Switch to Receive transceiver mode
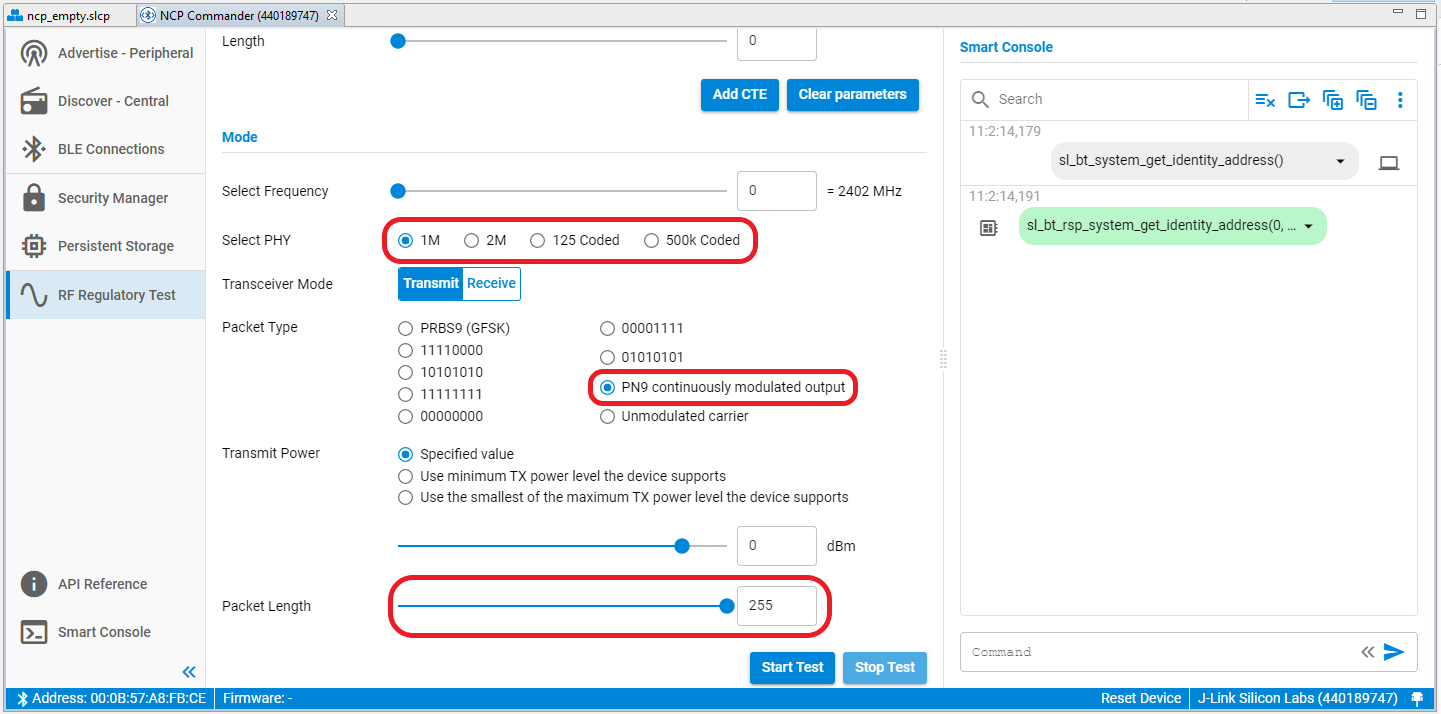The image size is (1441, 714). coord(490,283)
